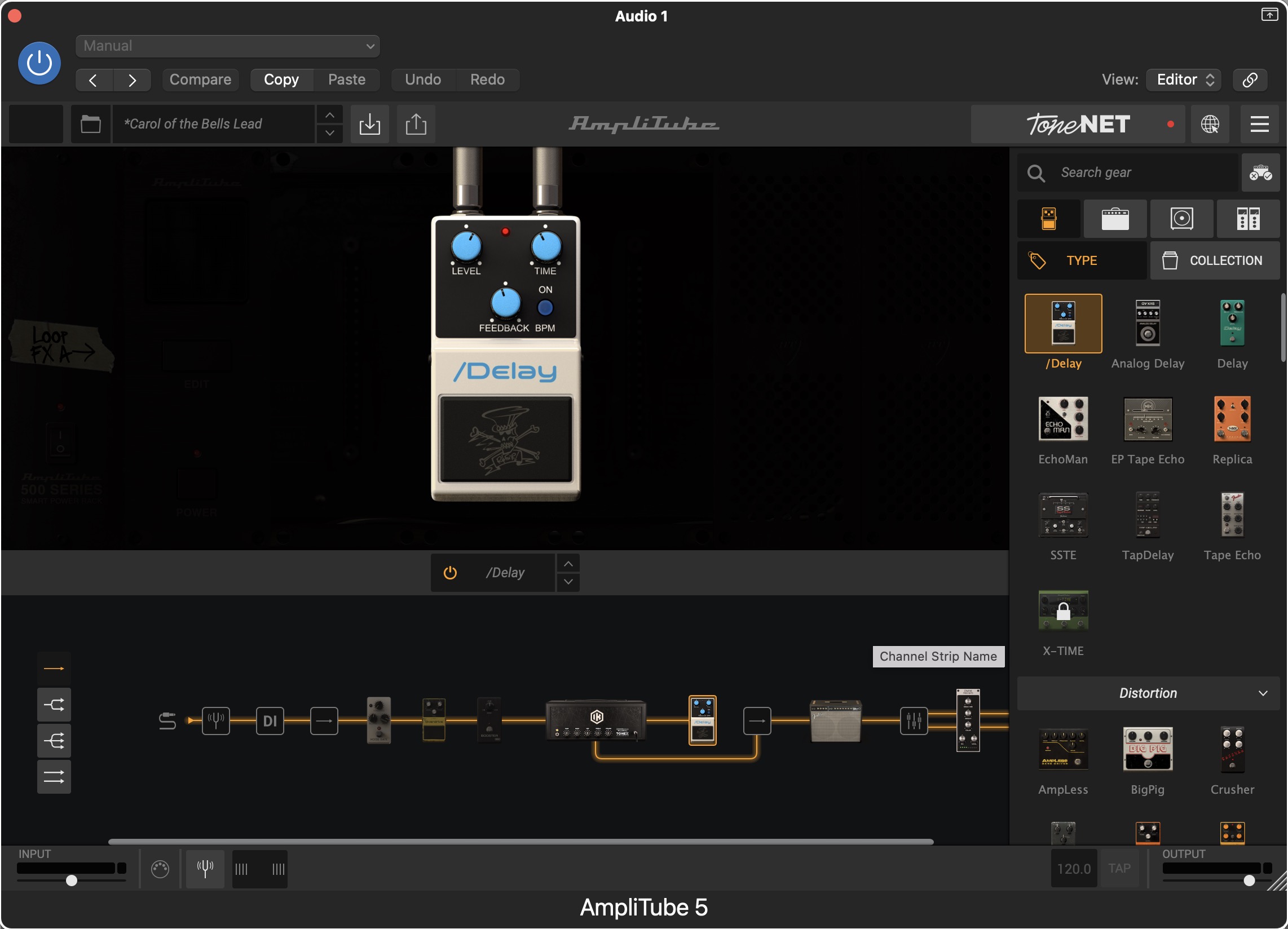The width and height of the screenshot is (1288, 929).
Task: Select the amp head in signal chain
Action: 596,720
